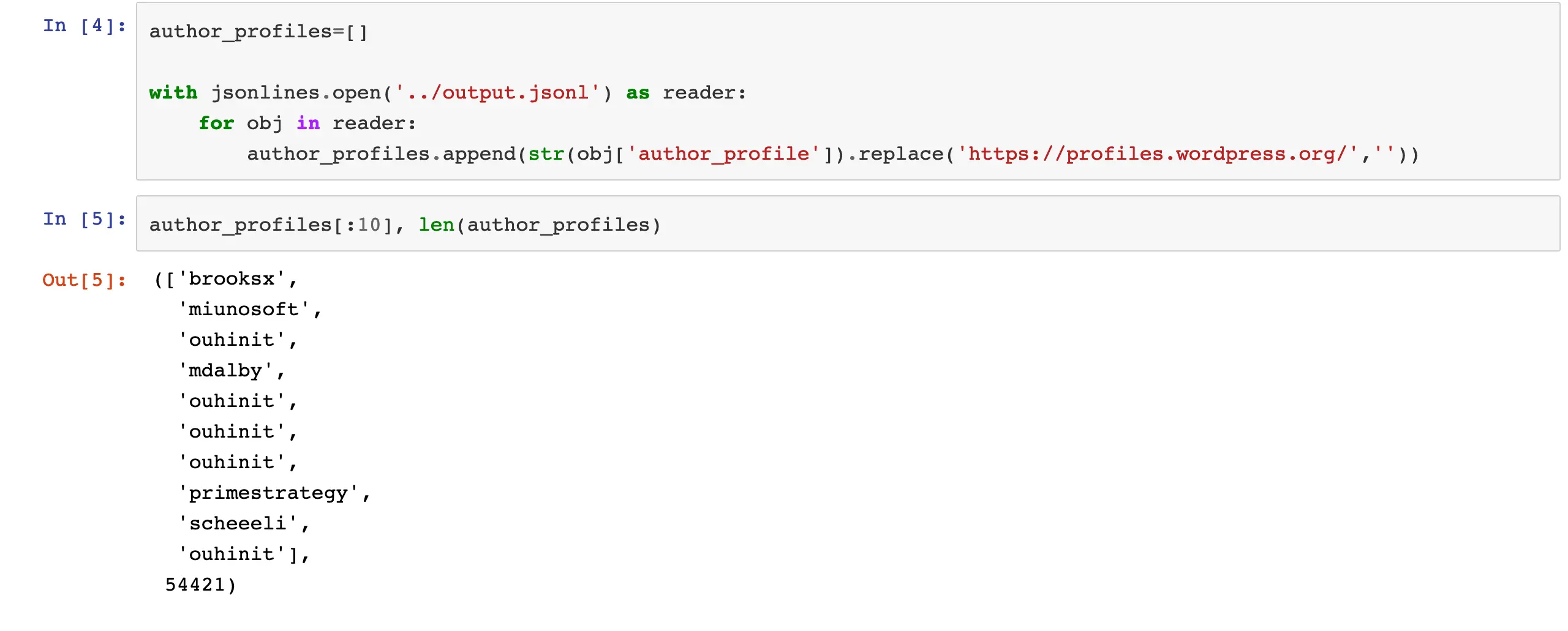Click the 'mdalby' output entry
This screenshot has height=631, width=1568.
tap(225, 371)
